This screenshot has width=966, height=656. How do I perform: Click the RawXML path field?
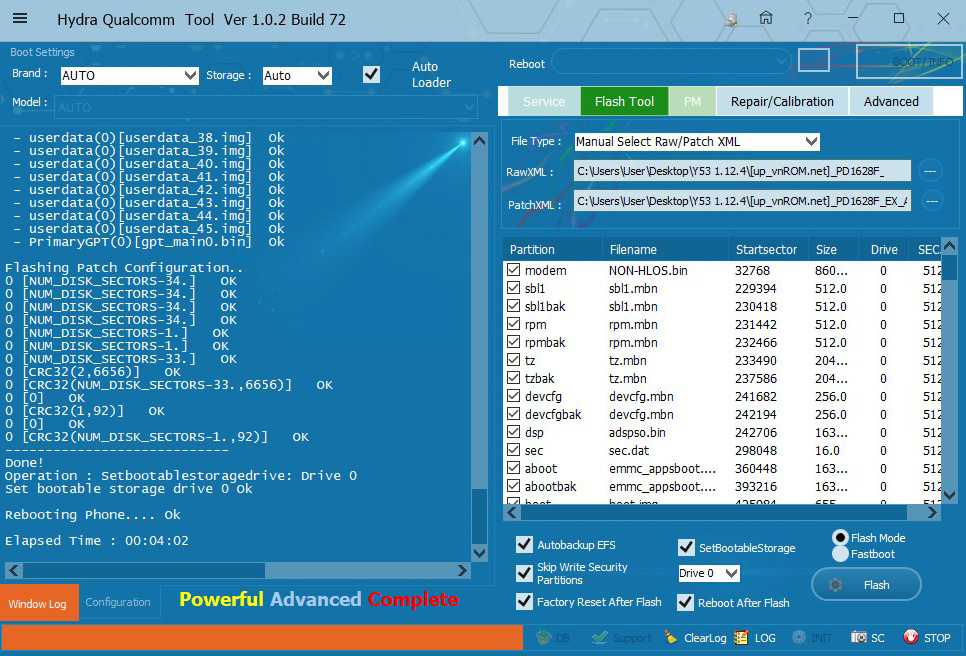tap(742, 171)
